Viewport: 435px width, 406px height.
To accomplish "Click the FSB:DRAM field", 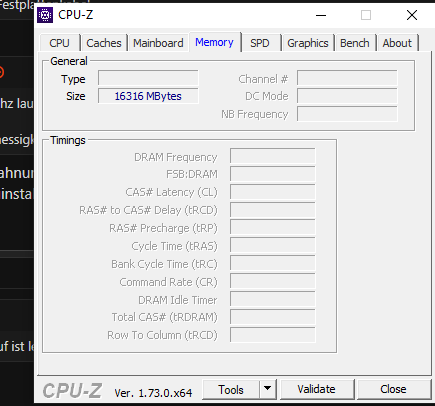I will click(x=272, y=174).
